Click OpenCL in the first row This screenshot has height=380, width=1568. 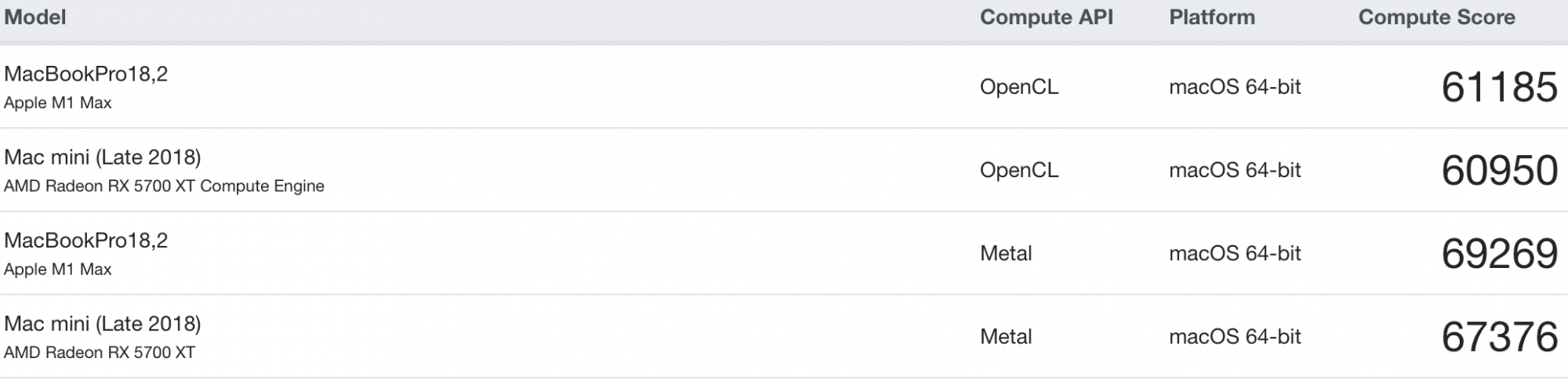tap(1019, 87)
